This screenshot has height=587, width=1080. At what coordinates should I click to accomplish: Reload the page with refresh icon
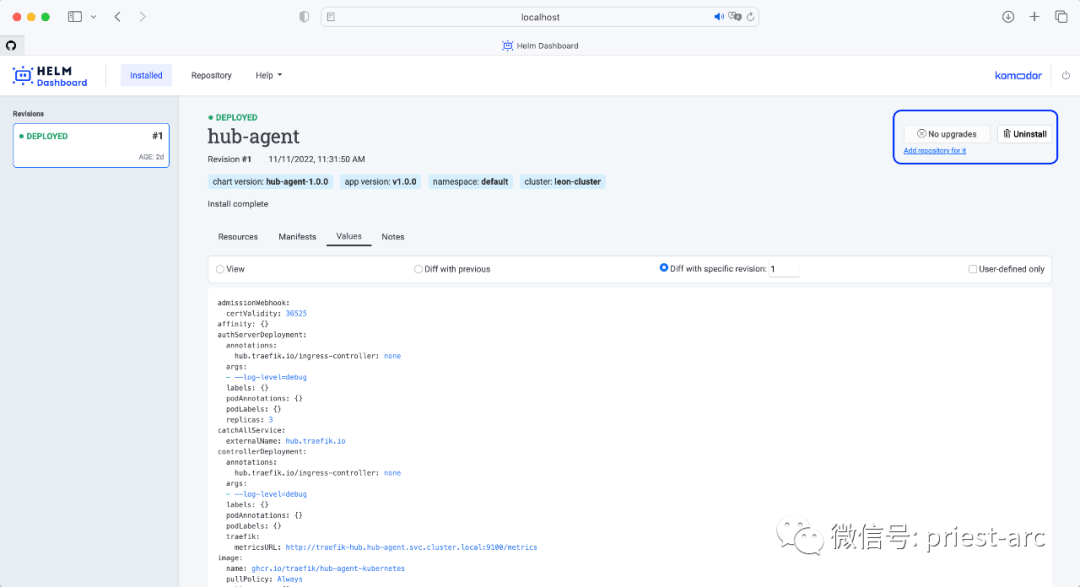750,17
